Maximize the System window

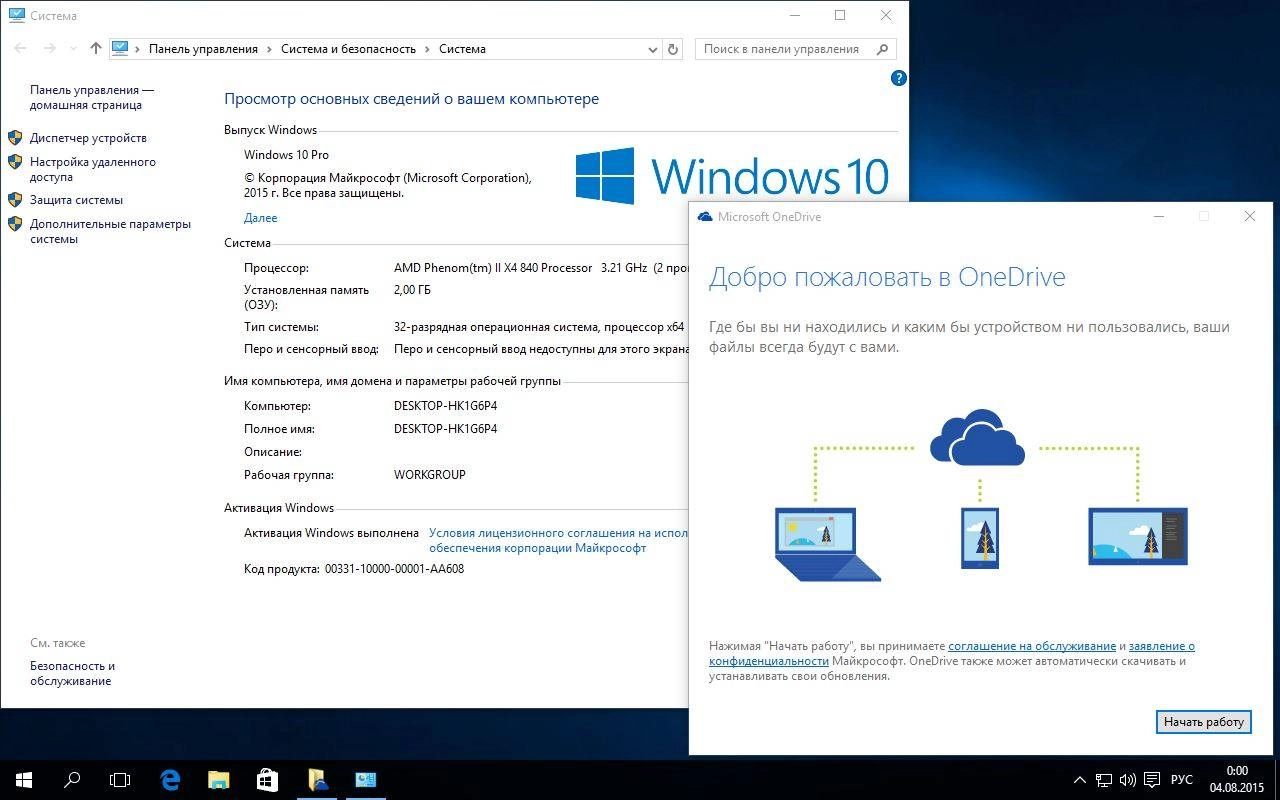[840, 15]
